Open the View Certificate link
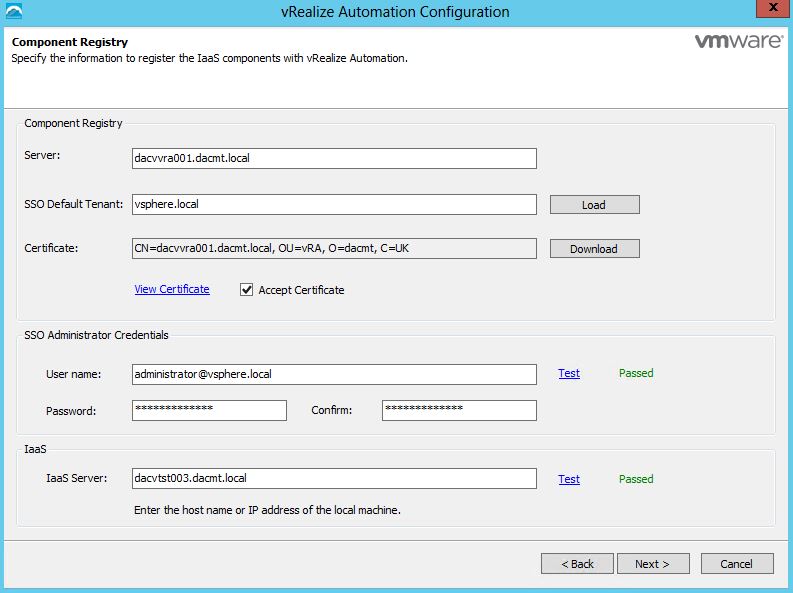 [172, 289]
